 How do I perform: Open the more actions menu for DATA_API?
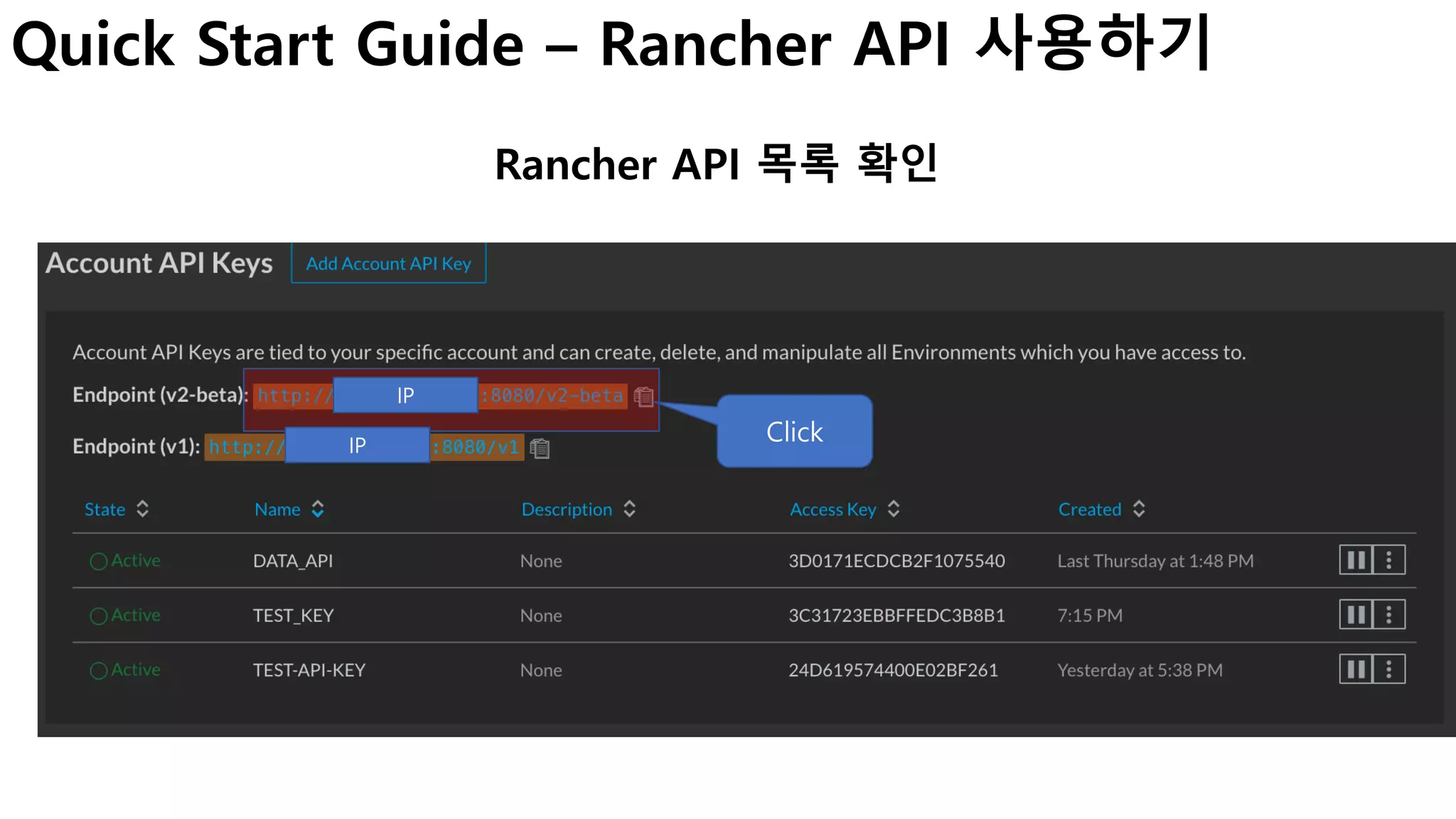(x=1388, y=560)
